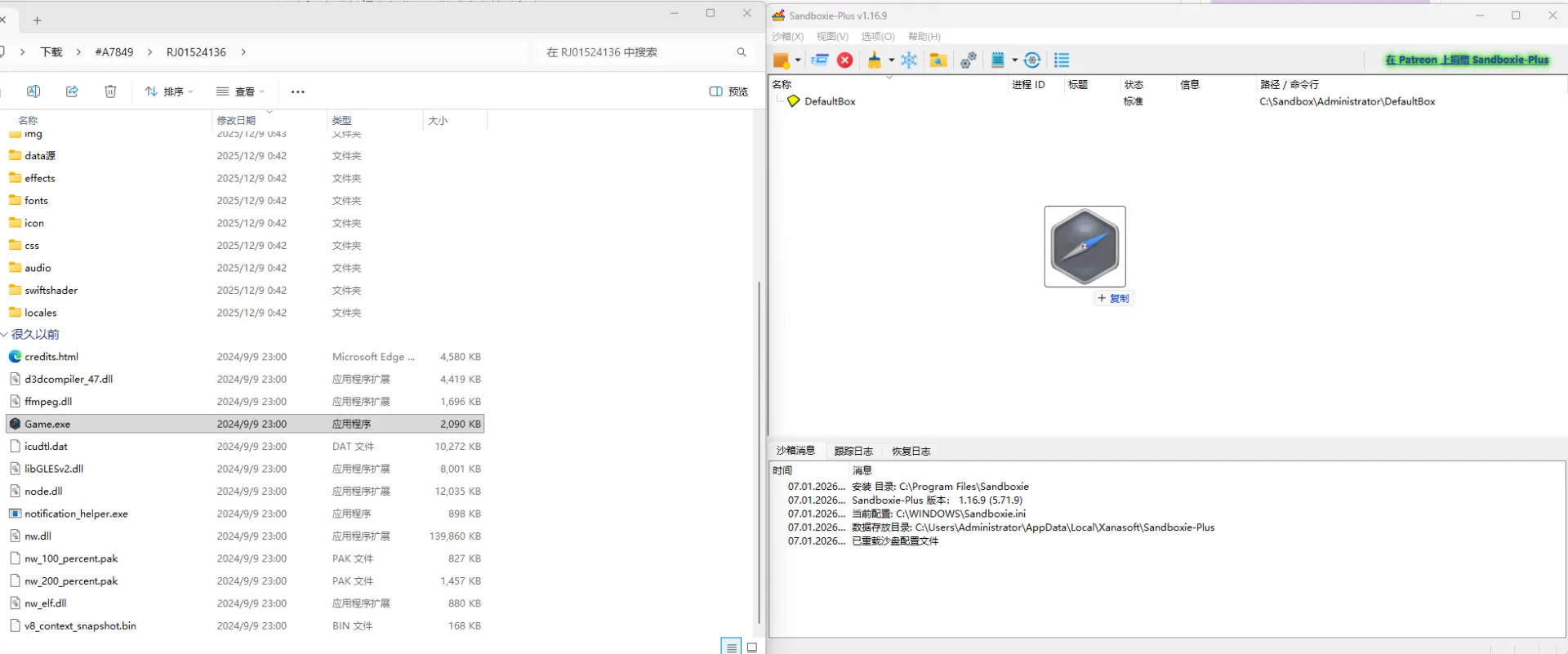Click the delete trash icon in Explorer
The image size is (1568, 654).
pos(110,91)
